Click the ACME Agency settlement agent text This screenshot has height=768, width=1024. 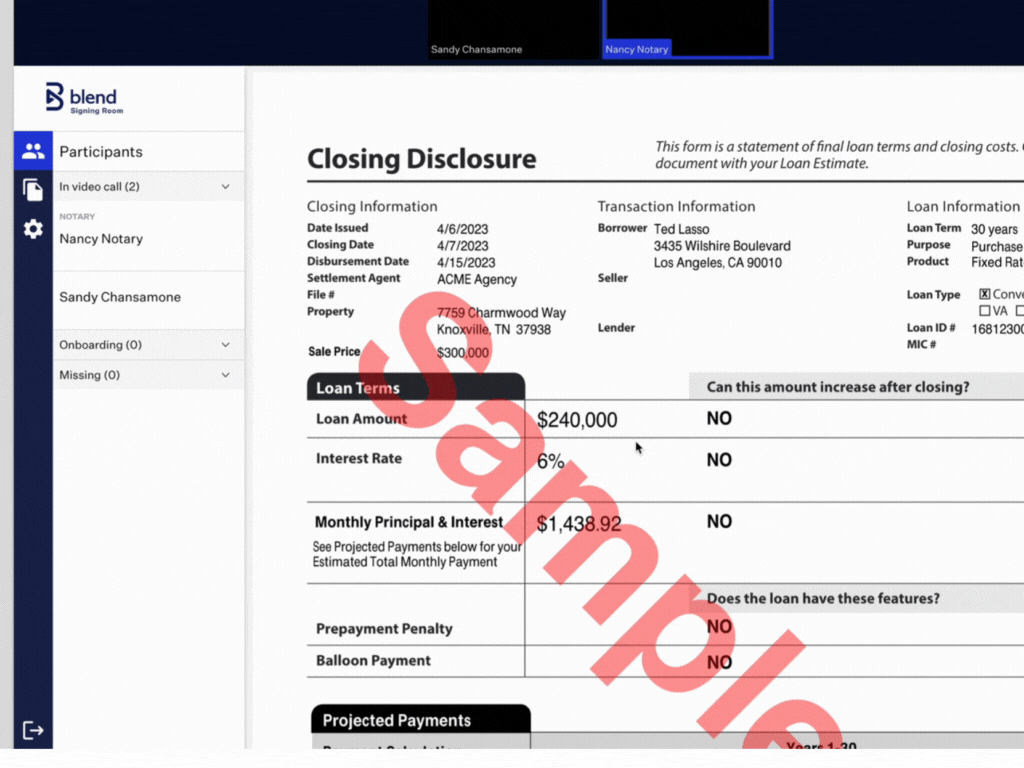[x=477, y=280]
